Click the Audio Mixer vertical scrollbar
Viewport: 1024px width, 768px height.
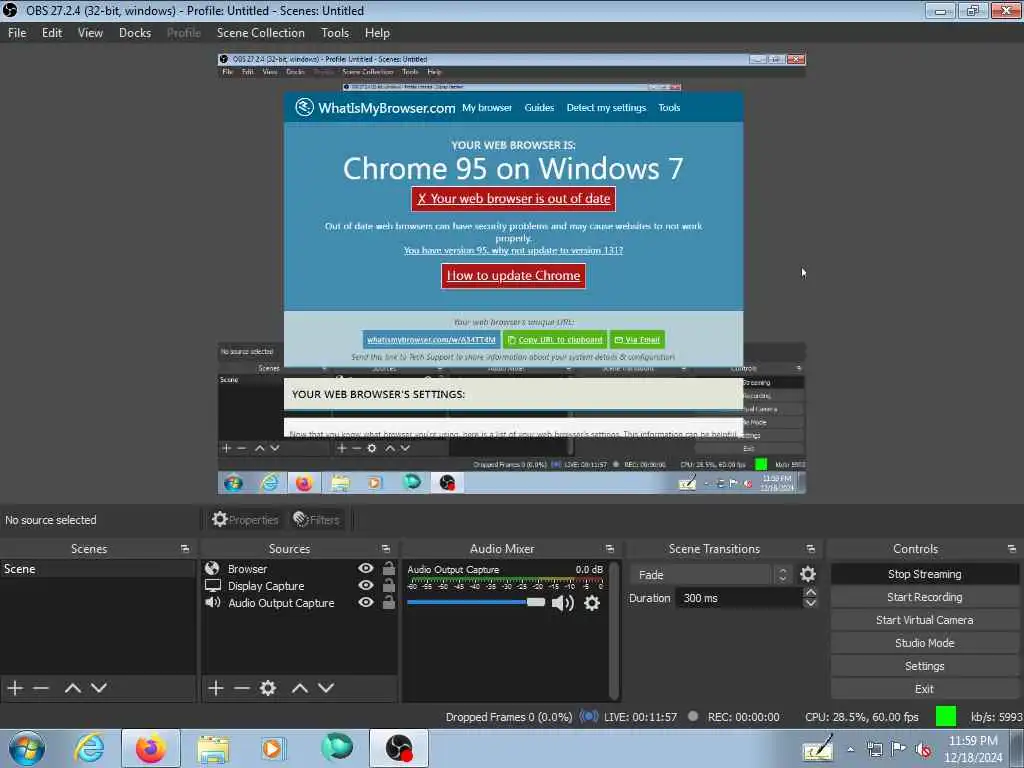(x=614, y=630)
